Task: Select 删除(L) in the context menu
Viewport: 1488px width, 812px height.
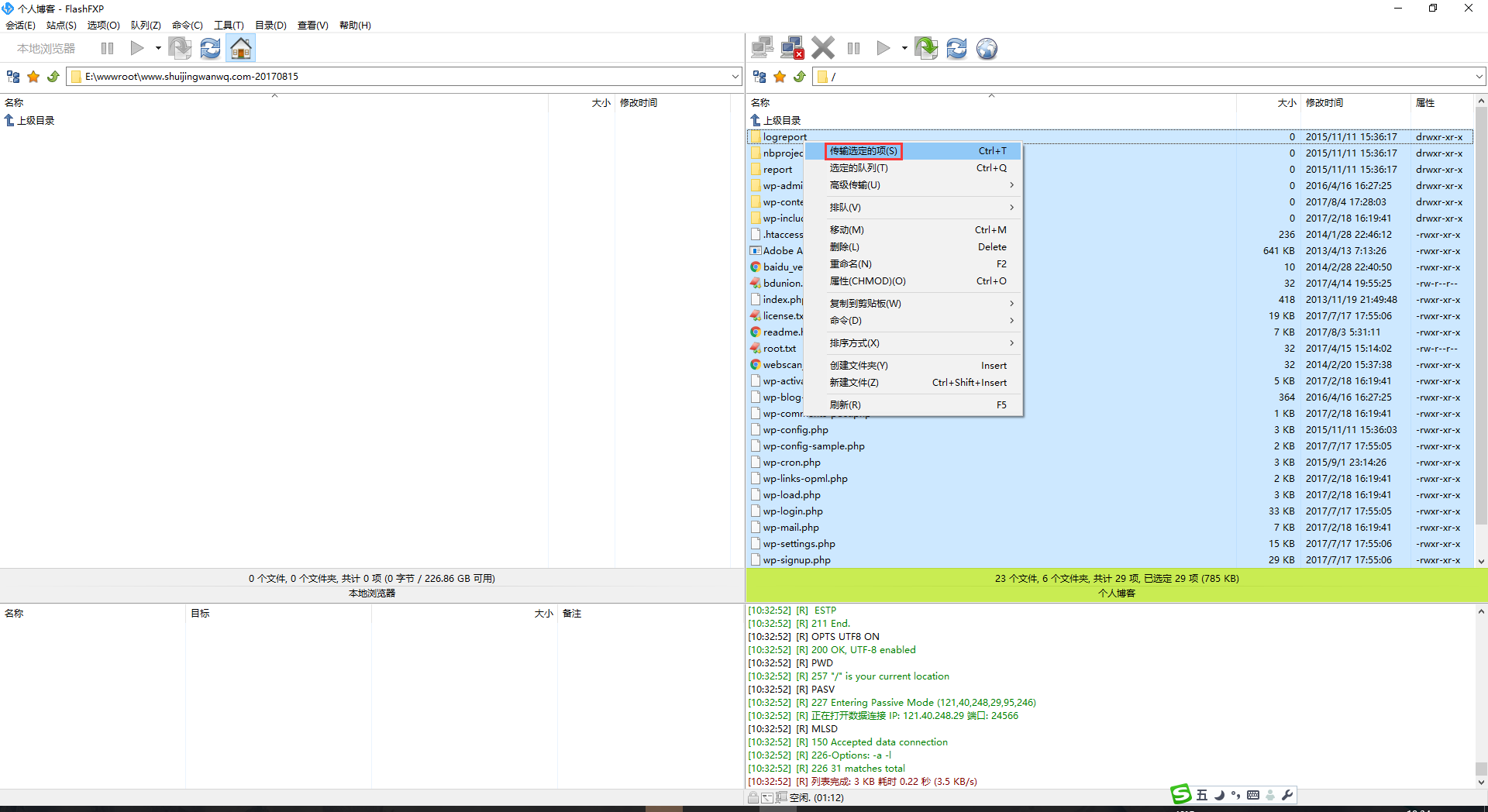Action: tap(845, 247)
